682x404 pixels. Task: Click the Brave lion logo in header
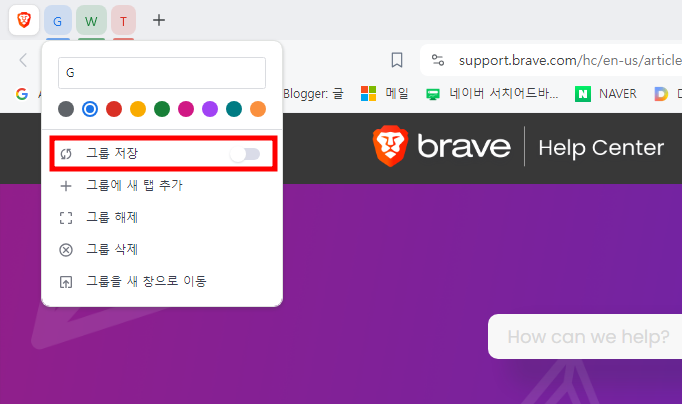click(390, 146)
